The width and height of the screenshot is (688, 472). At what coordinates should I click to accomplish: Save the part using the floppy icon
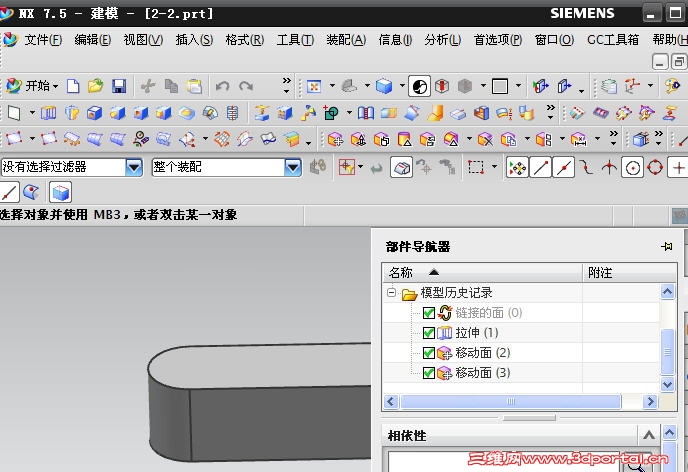pos(118,86)
